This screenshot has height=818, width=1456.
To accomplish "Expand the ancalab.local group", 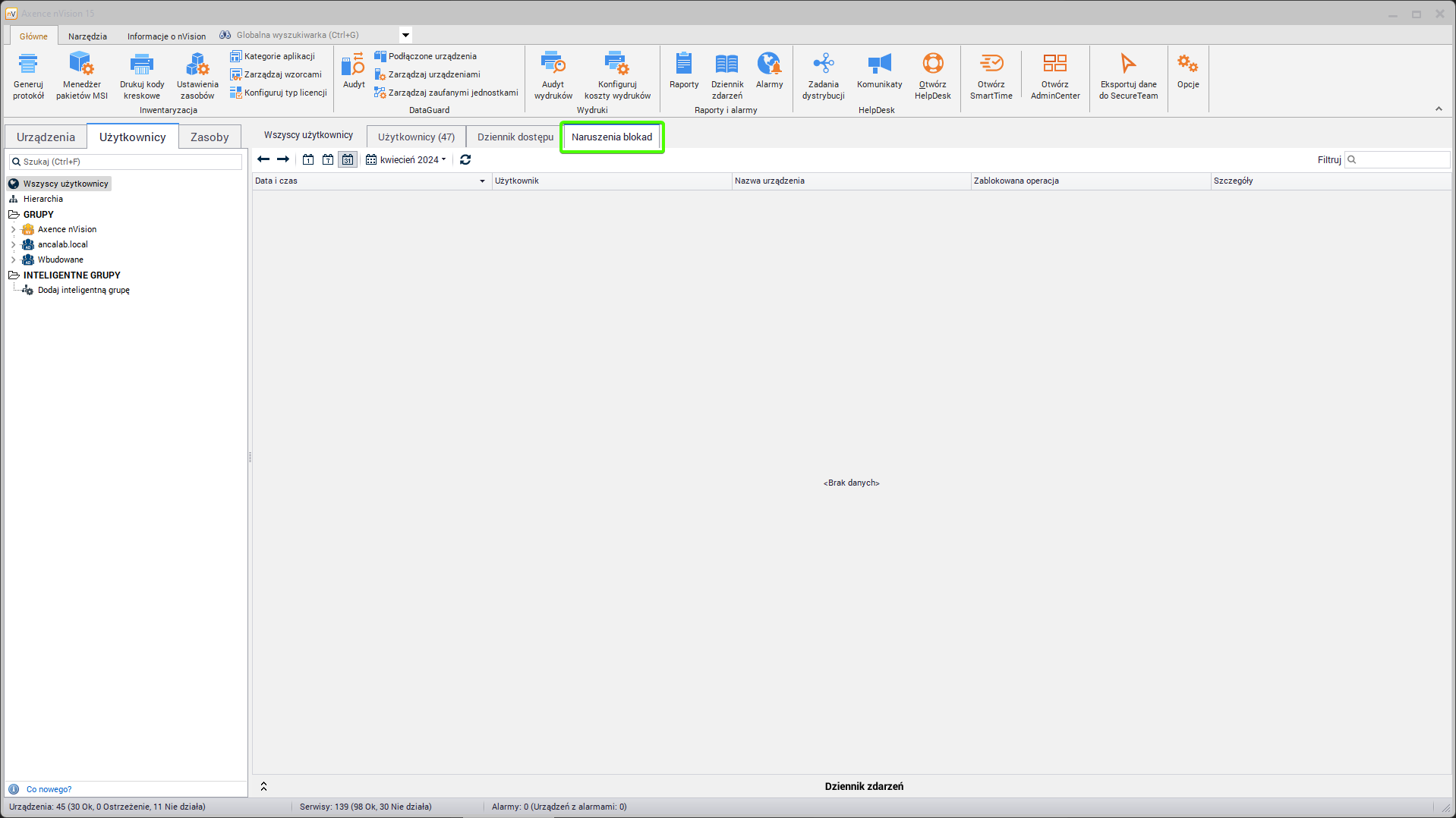I will pos(13,244).
